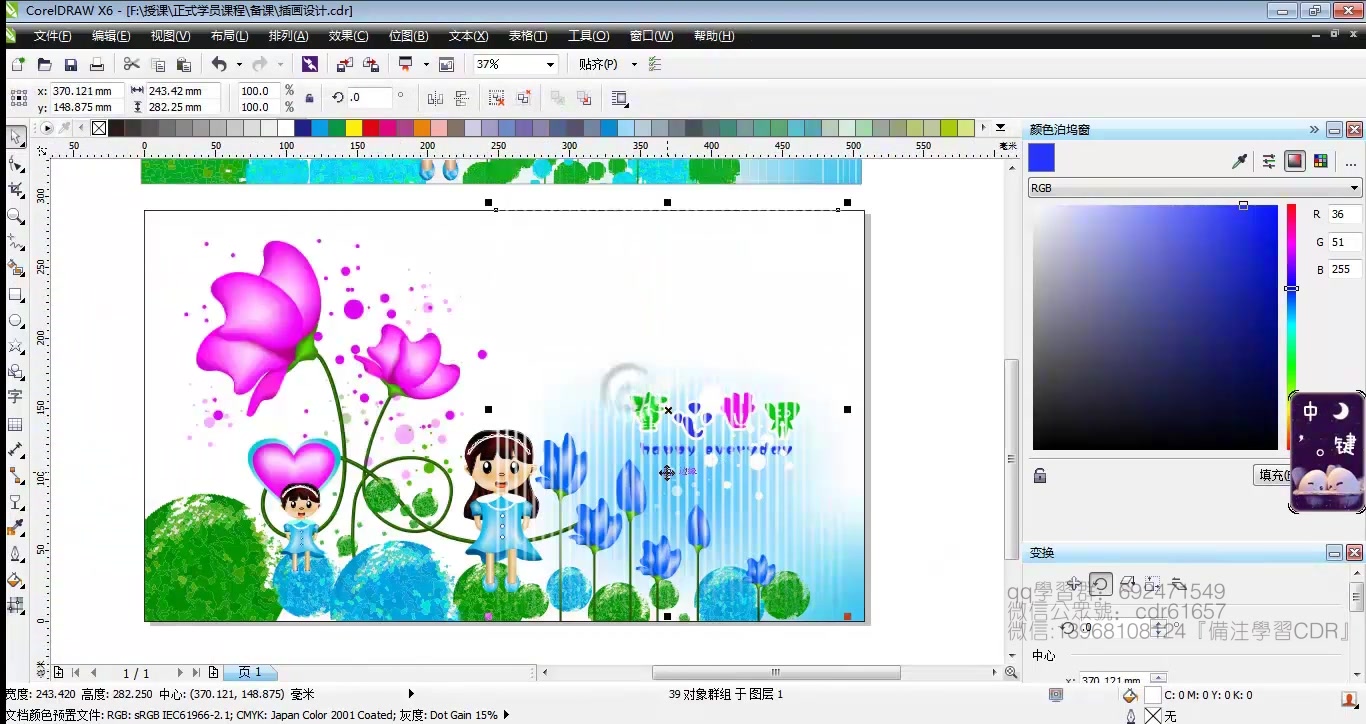Click the Undo button on the toolbar
The width and height of the screenshot is (1366, 724).
coord(219,64)
